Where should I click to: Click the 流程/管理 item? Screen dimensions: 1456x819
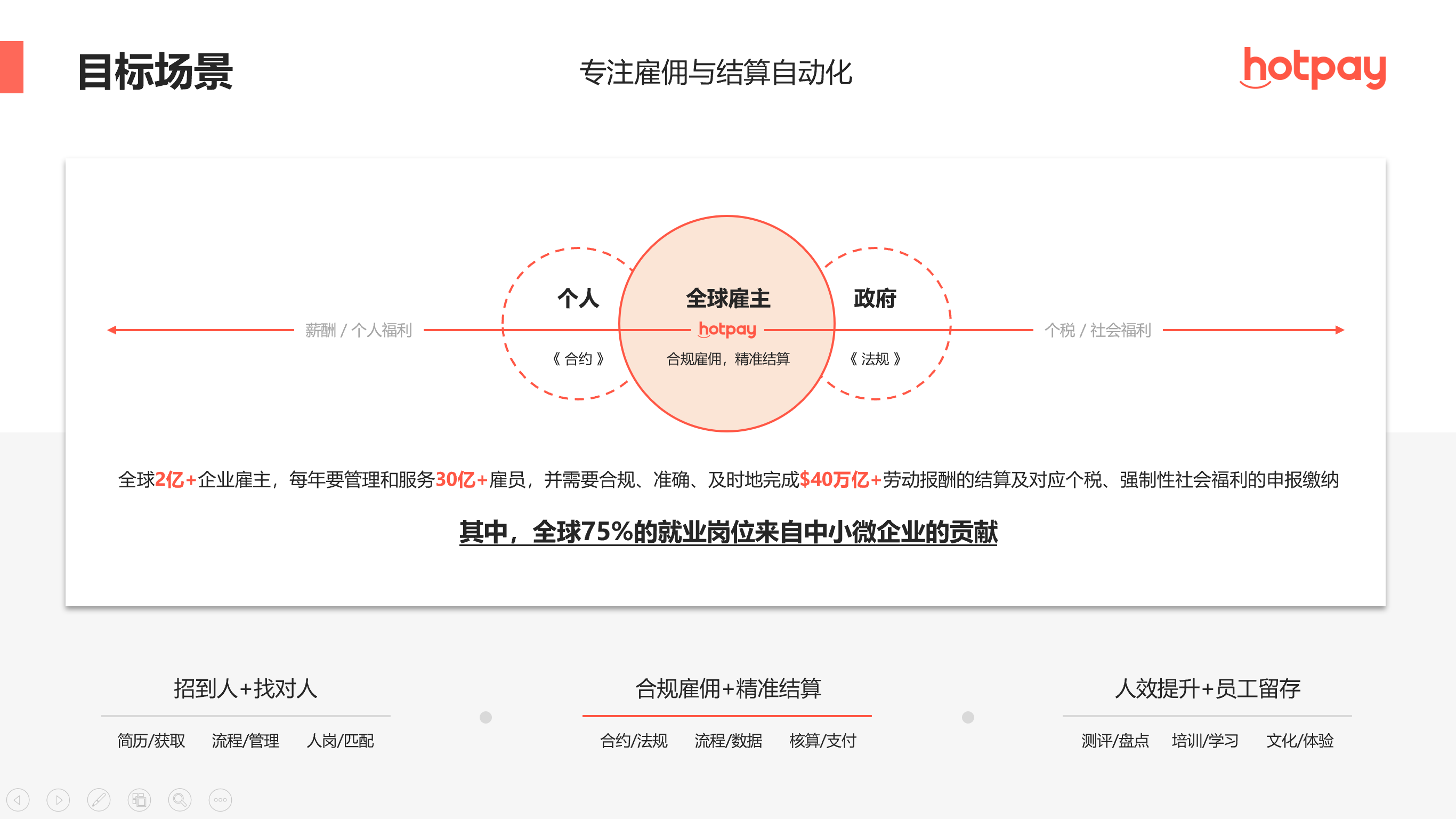(245, 741)
